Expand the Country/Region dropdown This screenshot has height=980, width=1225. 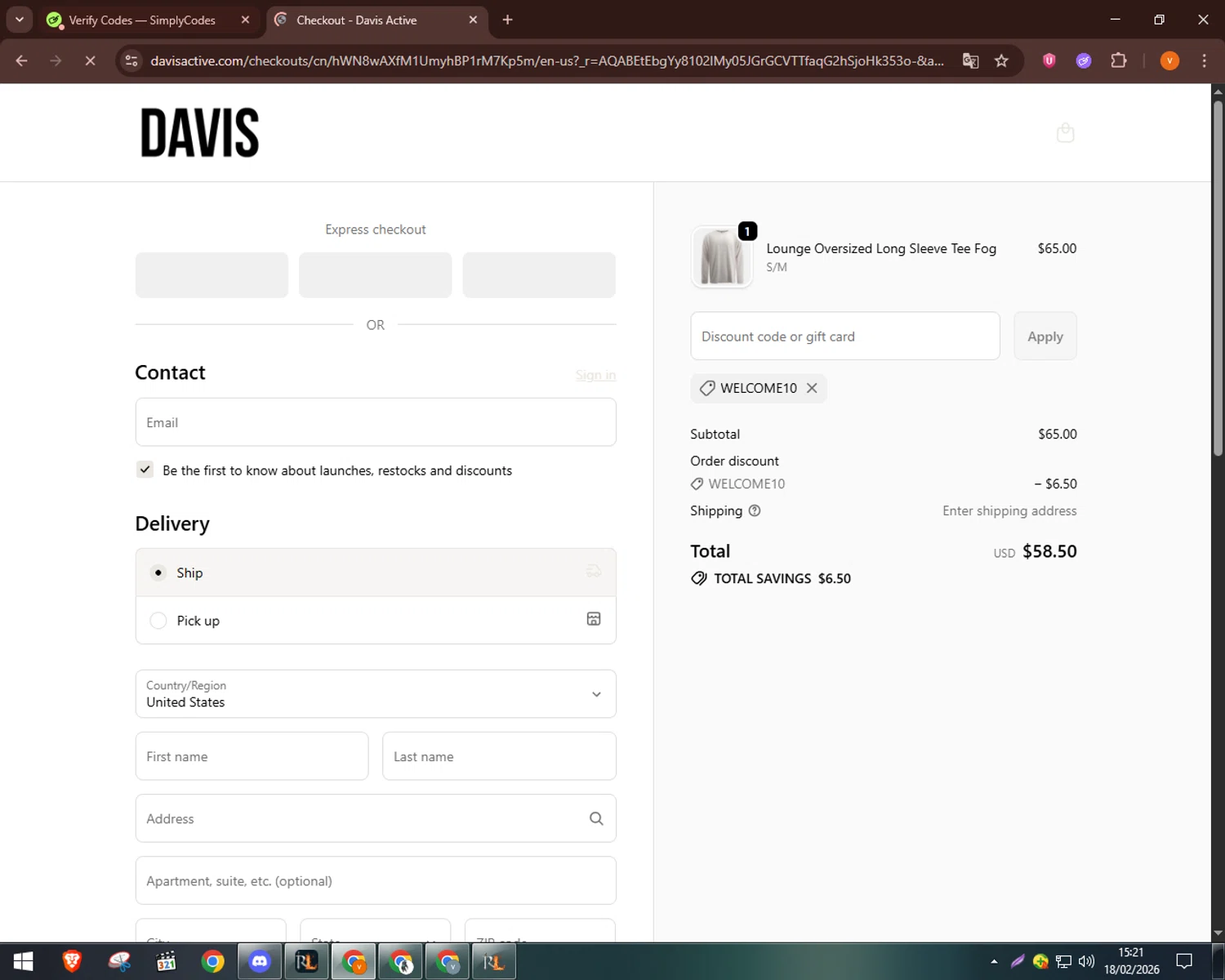tap(376, 694)
